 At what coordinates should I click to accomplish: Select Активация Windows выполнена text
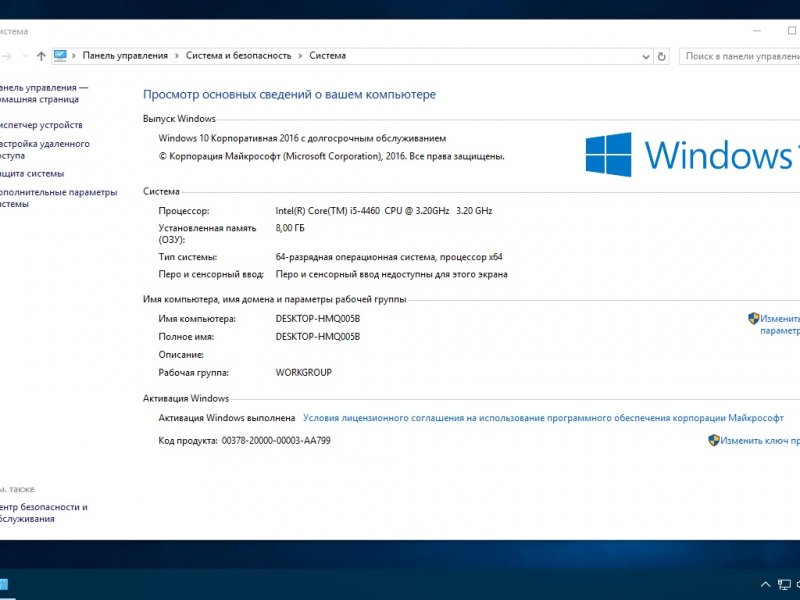tap(227, 418)
